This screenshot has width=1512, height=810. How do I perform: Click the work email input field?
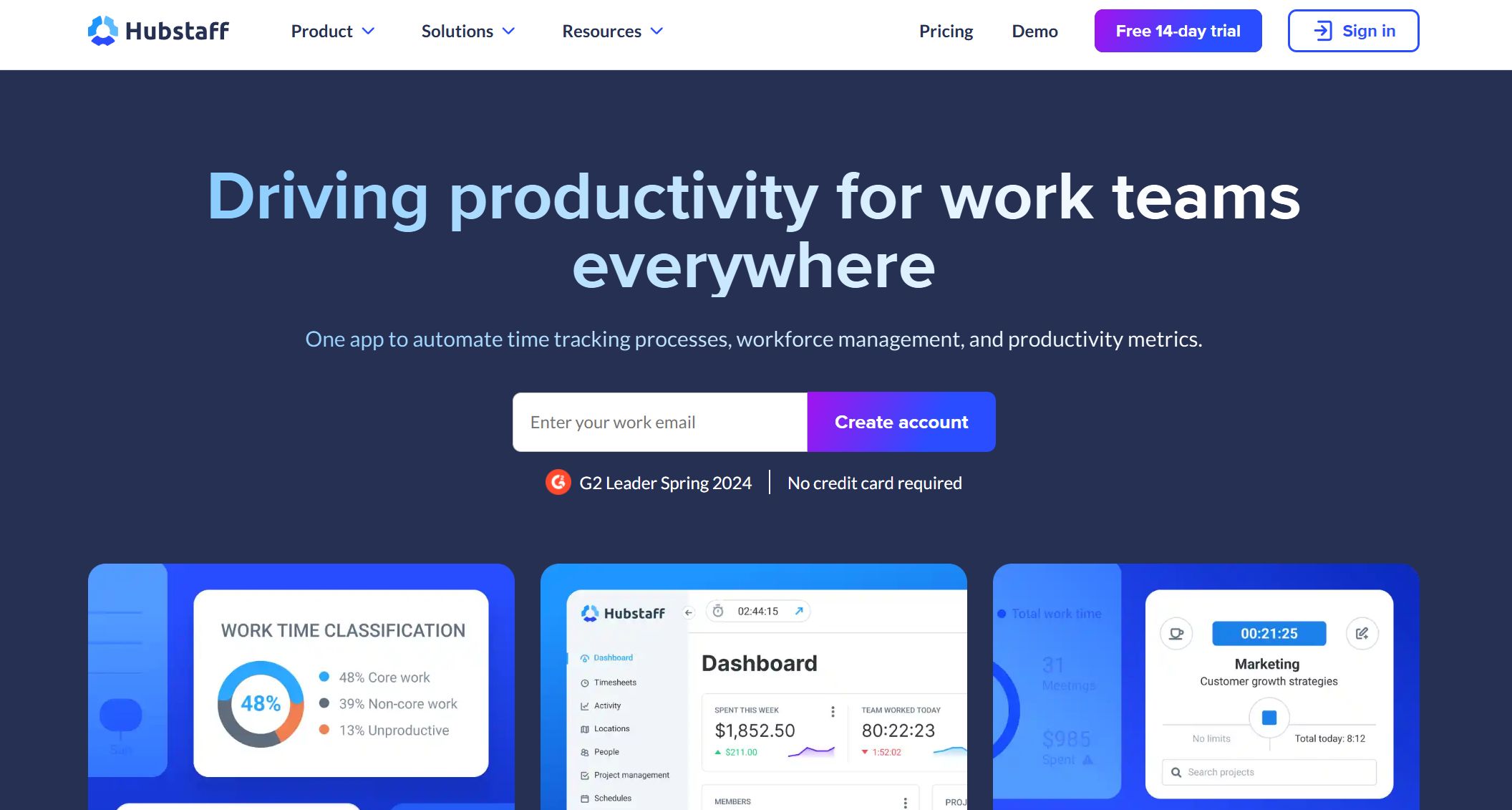tap(660, 421)
